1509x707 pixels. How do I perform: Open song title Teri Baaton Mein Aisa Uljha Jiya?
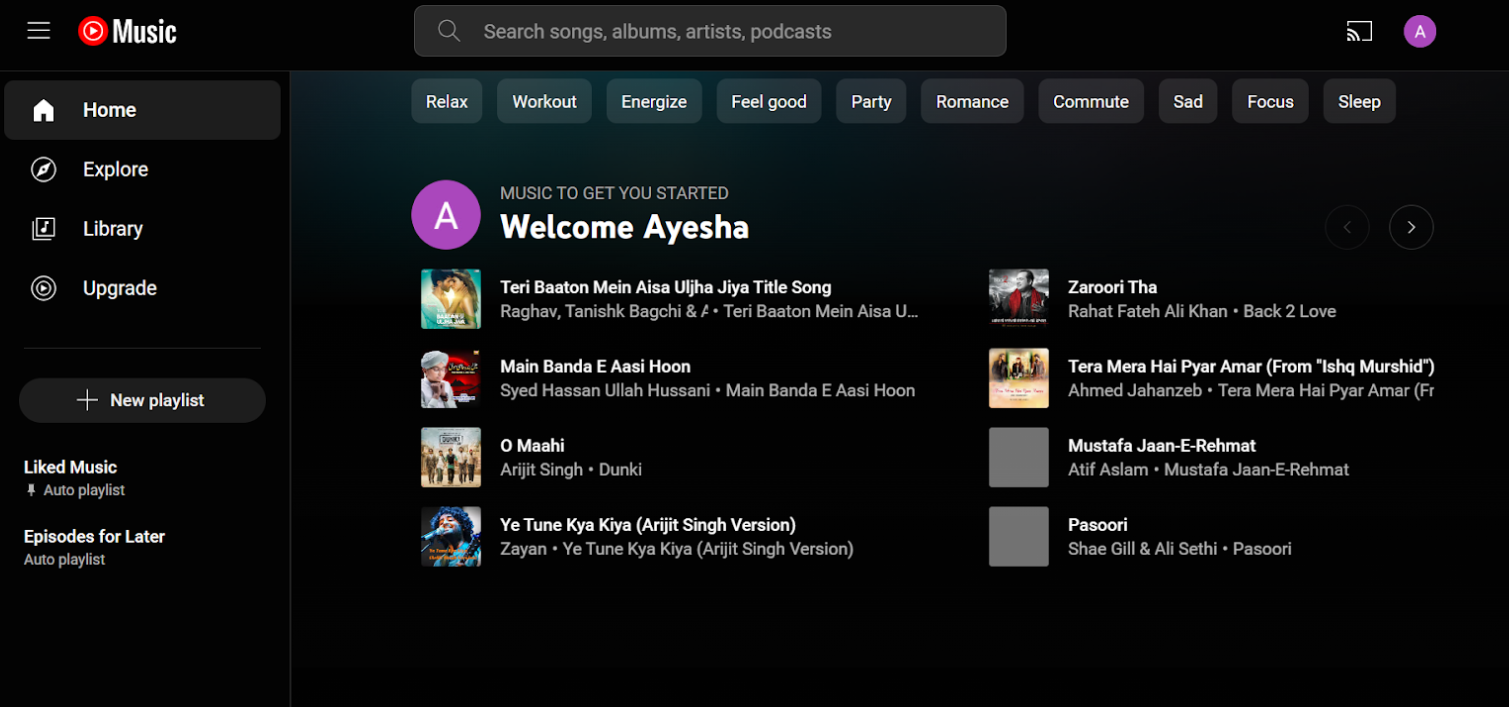pos(665,287)
